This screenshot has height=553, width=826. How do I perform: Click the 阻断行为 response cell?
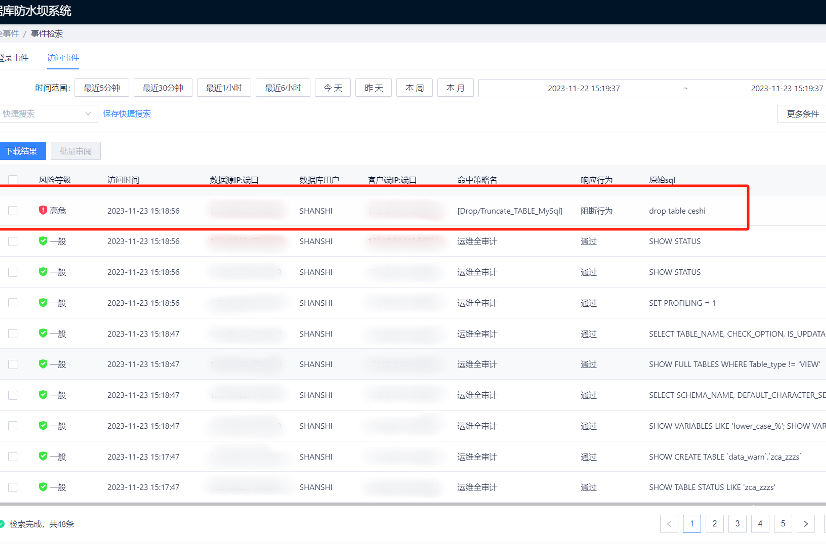pos(596,211)
